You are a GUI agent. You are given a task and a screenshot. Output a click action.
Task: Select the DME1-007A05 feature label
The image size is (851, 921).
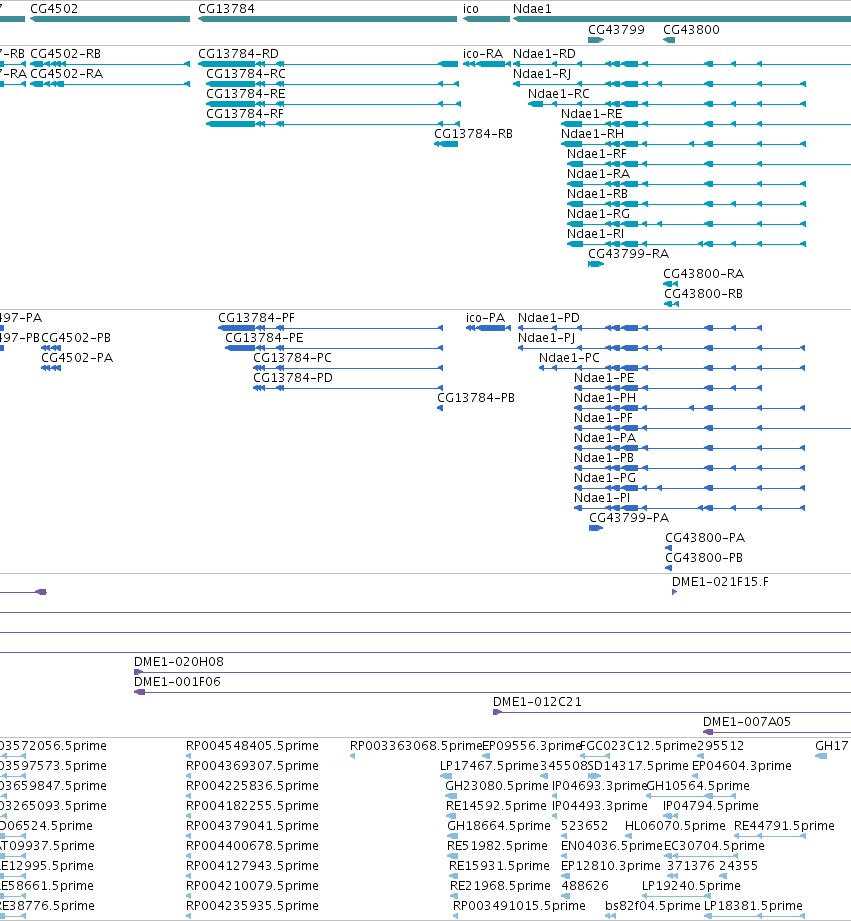coord(747,721)
